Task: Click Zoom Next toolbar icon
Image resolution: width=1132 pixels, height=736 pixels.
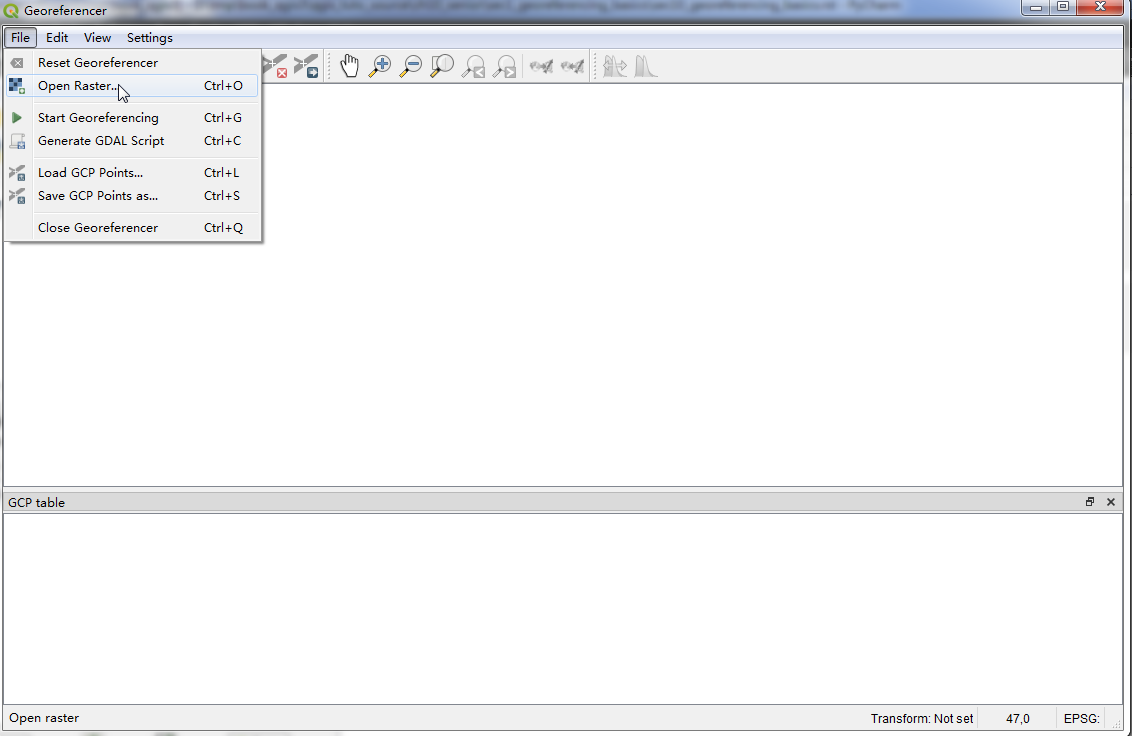Action: 505,66
